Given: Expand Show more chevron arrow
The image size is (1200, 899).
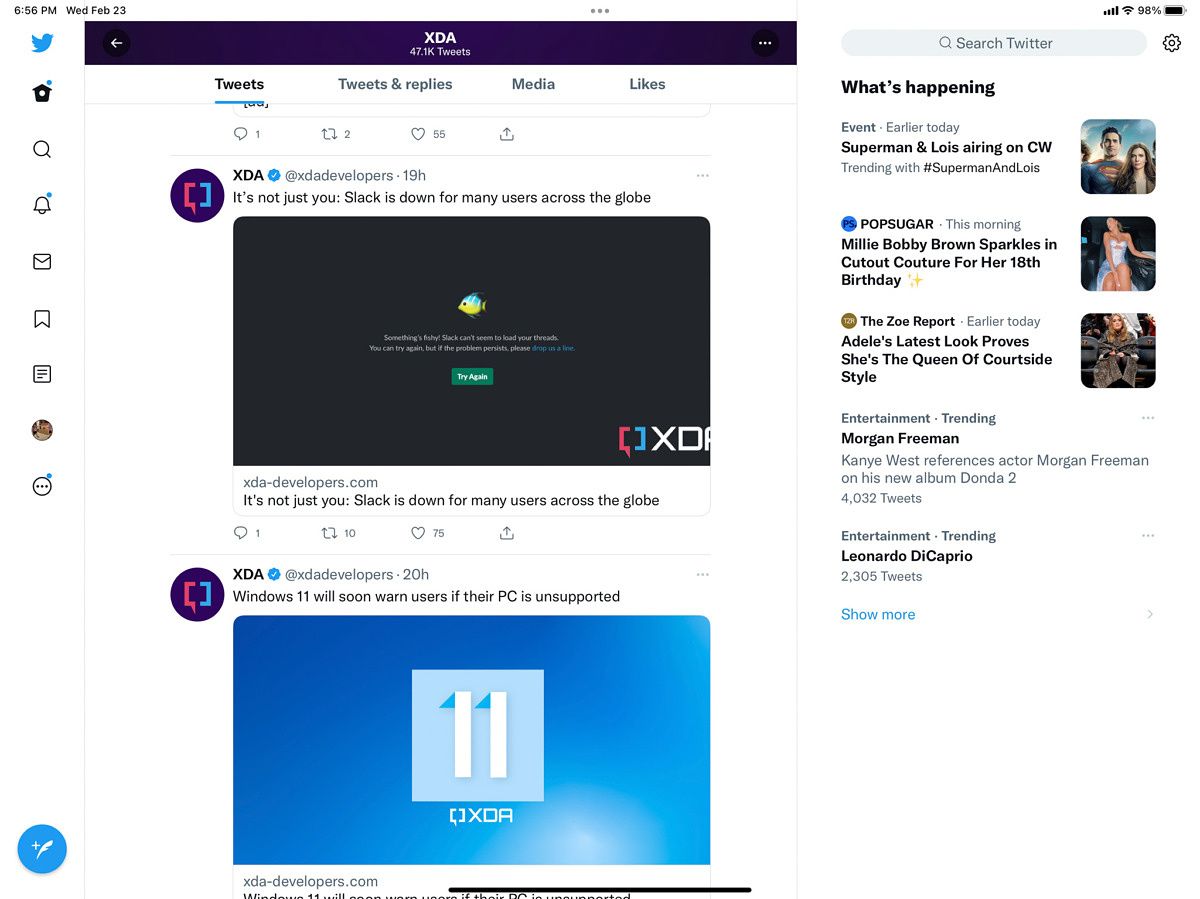Looking at the screenshot, I should pyautogui.click(x=1150, y=614).
